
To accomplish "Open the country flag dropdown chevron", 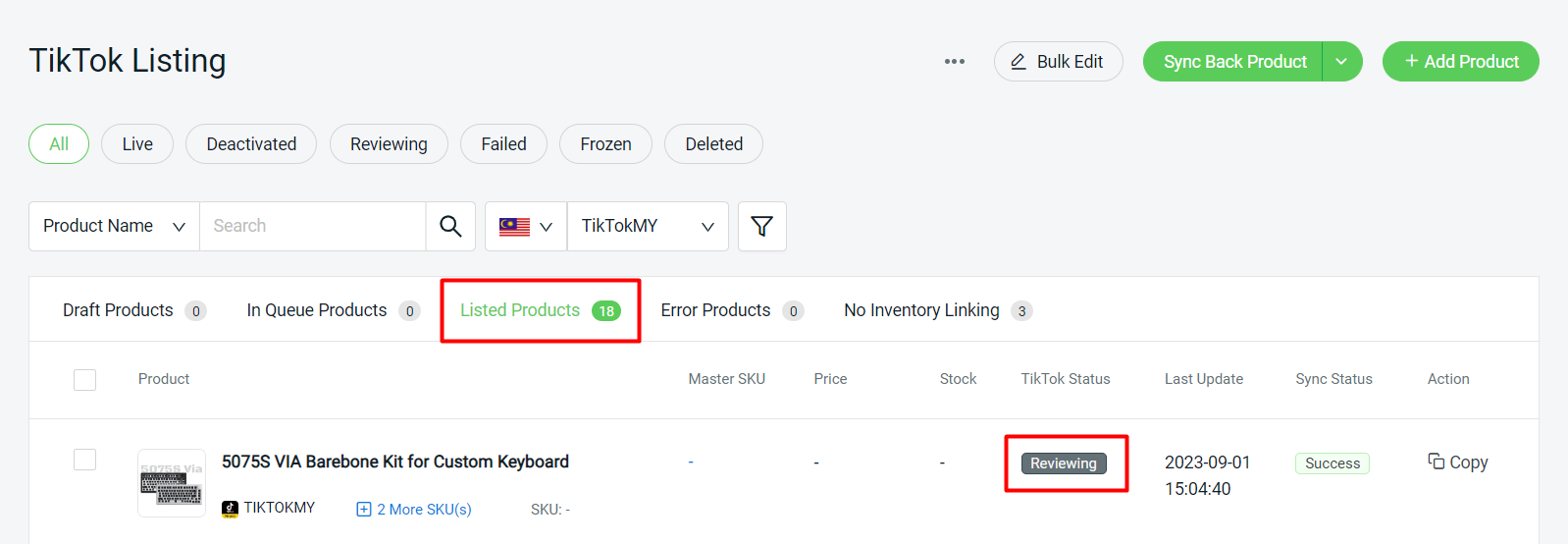I will point(547,227).
